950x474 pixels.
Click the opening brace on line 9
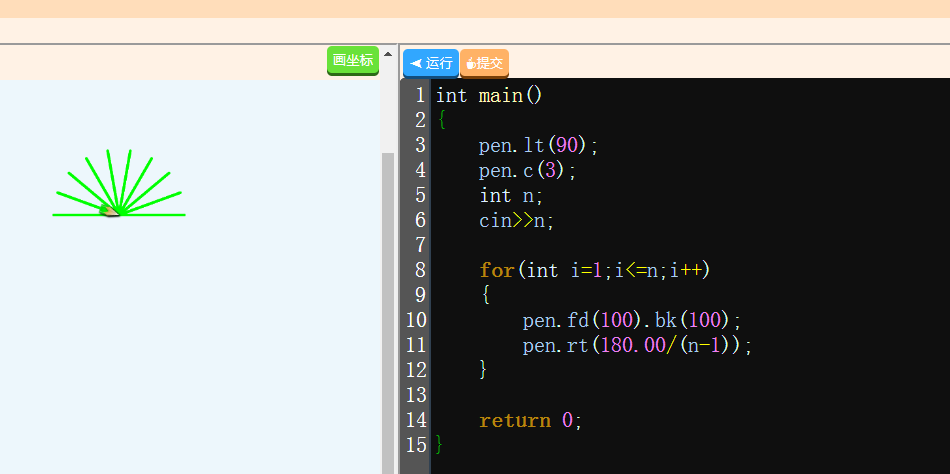point(485,295)
